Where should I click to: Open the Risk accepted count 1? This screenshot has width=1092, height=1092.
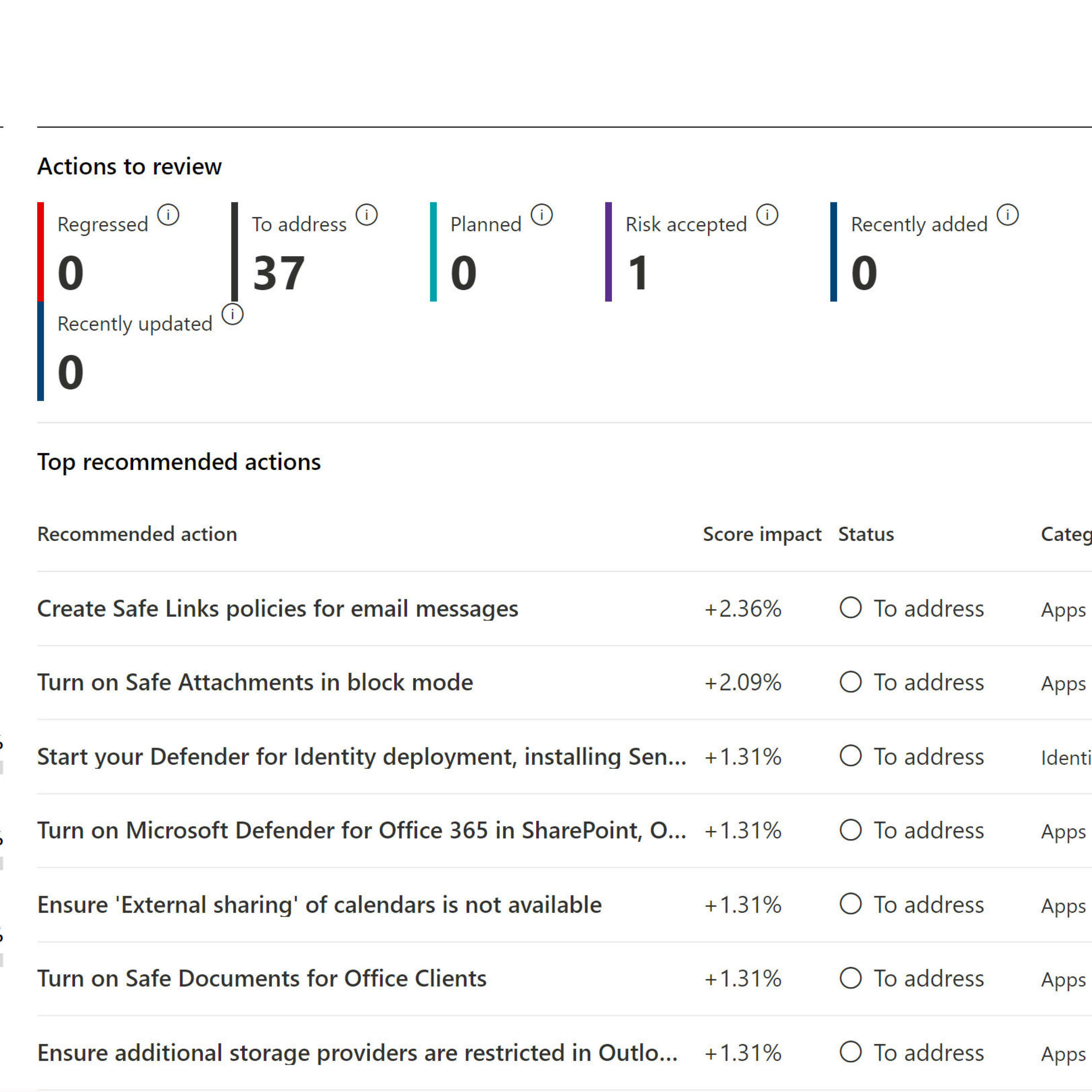pyautogui.click(x=638, y=274)
